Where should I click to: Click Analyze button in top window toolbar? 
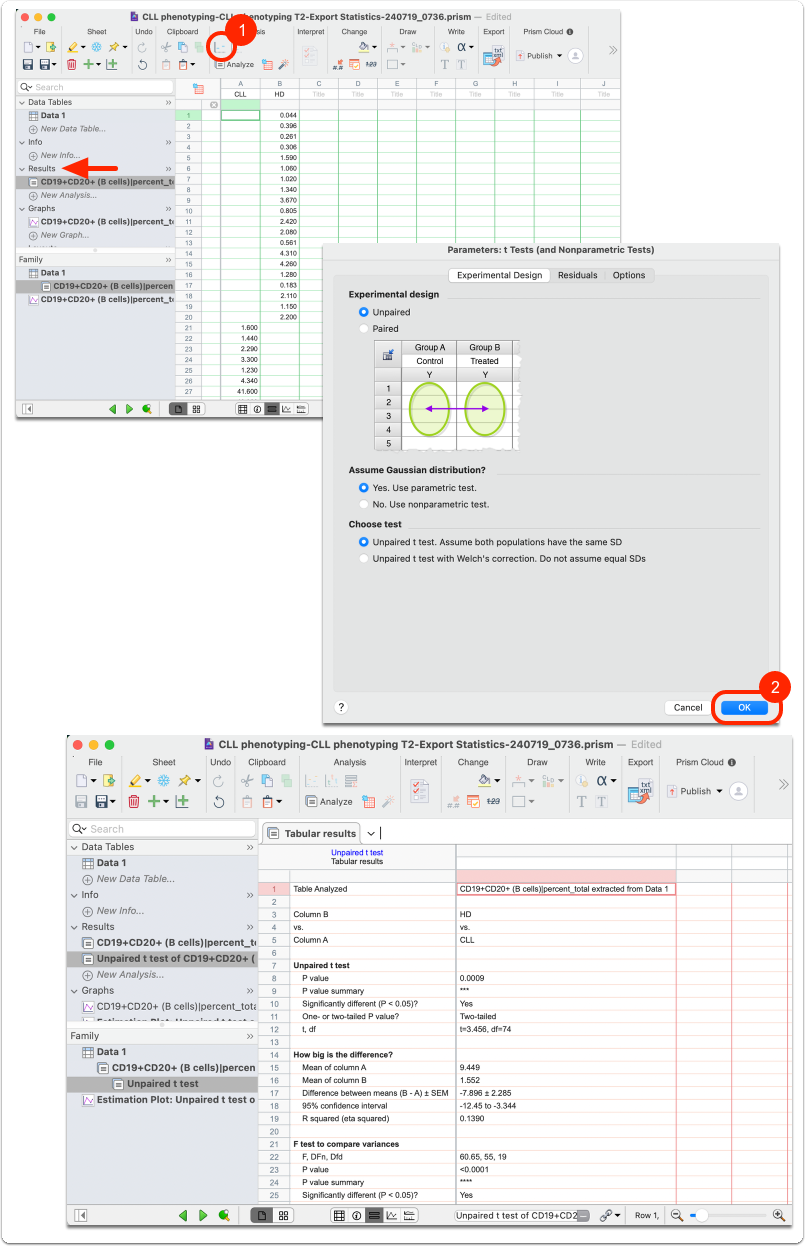234,64
